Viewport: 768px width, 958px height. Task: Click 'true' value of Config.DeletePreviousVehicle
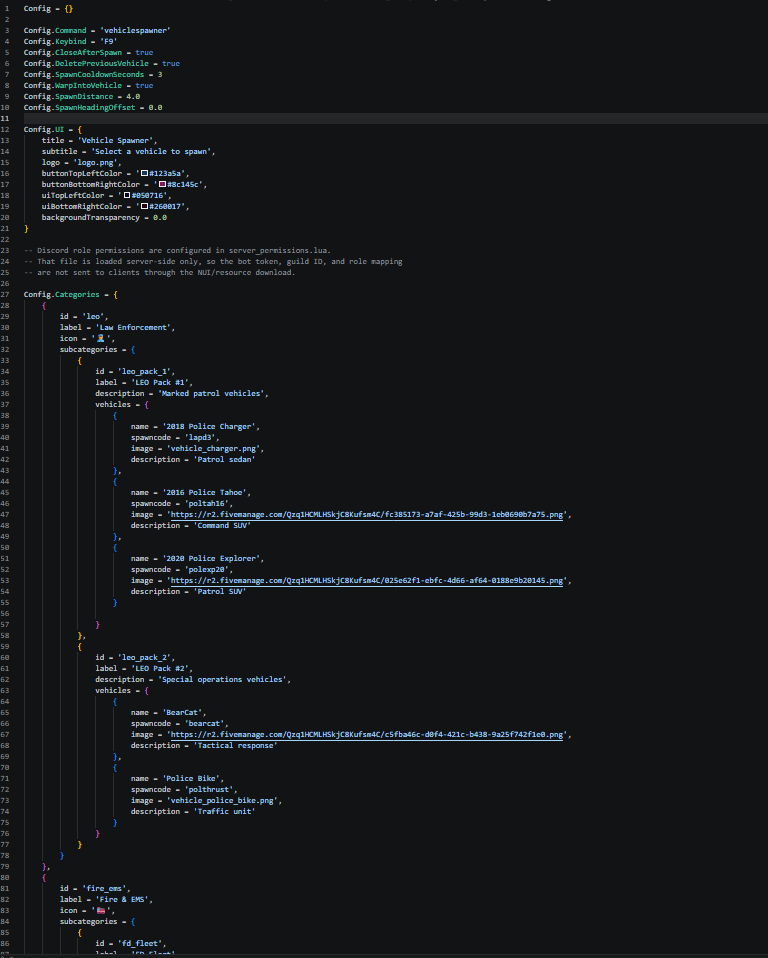tap(171, 64)
